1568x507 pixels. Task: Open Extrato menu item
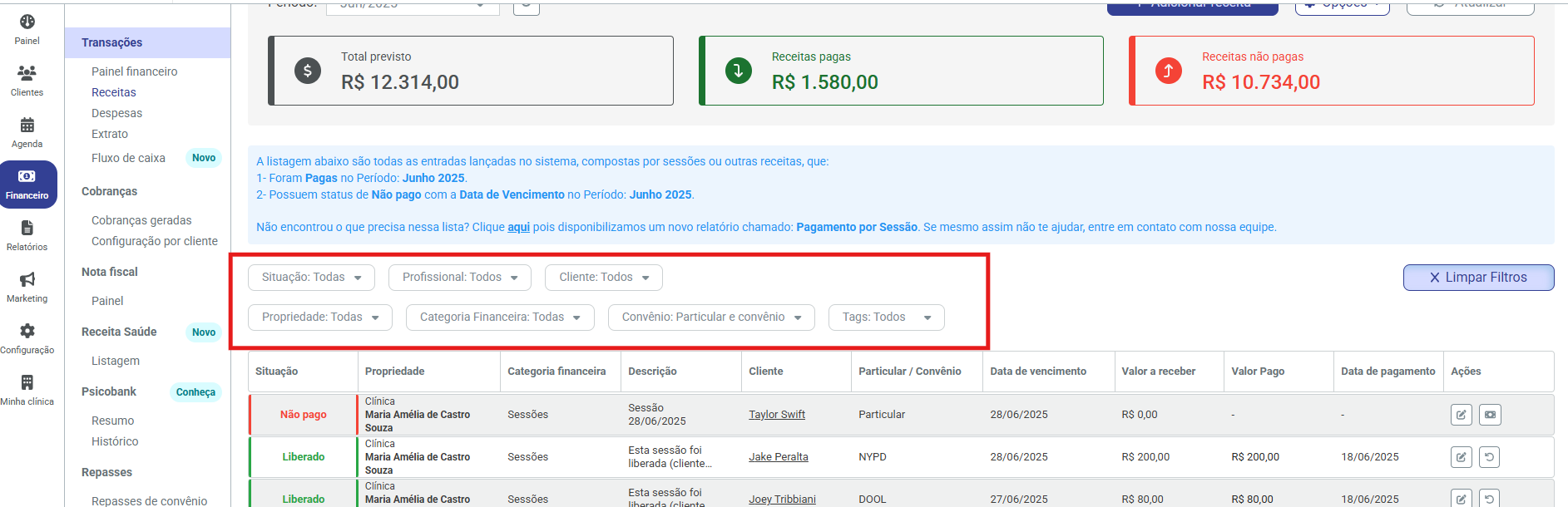click(x=110, y=134)
